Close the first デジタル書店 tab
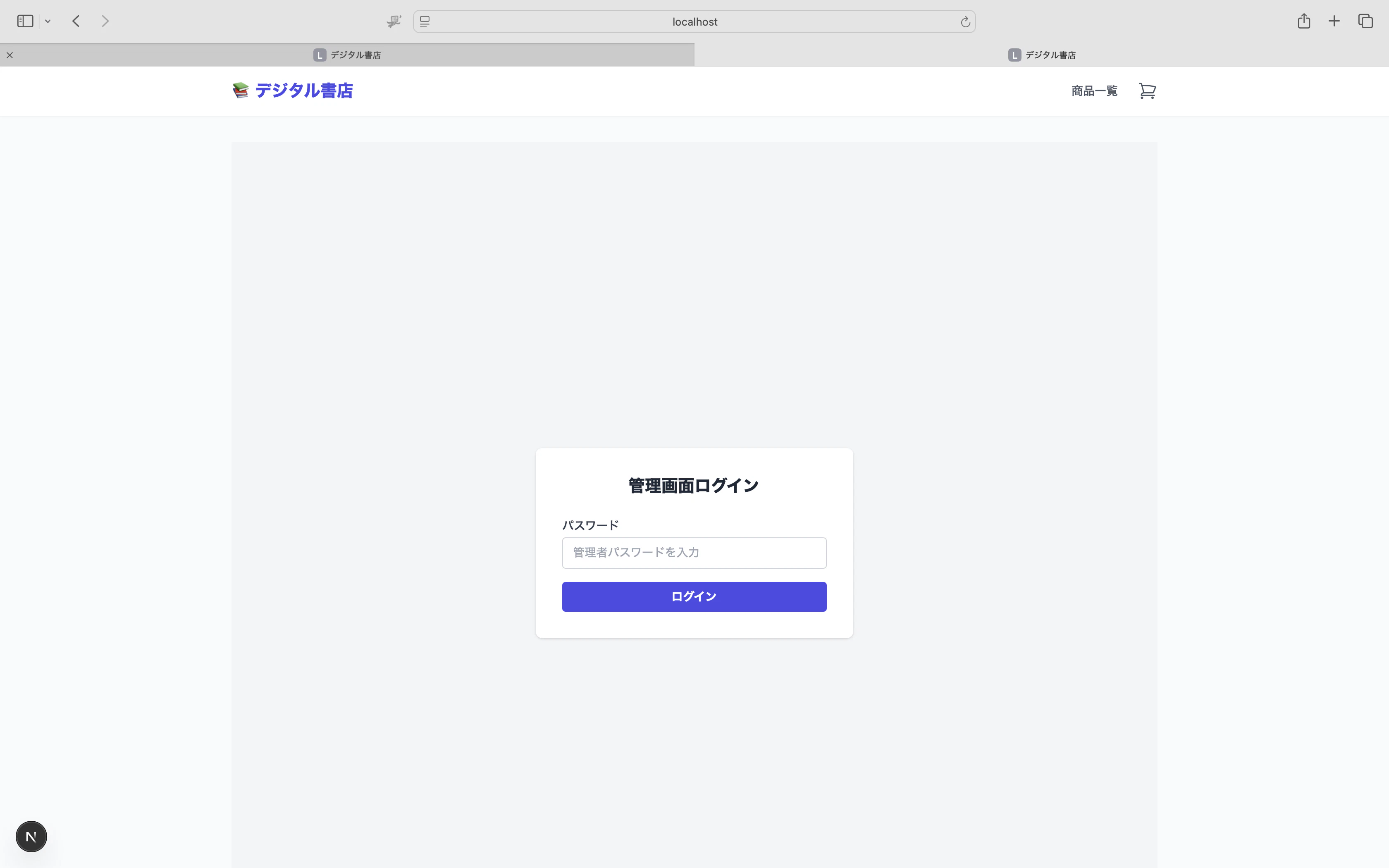Screen dimensions: 1389x868 coord(10,55)
